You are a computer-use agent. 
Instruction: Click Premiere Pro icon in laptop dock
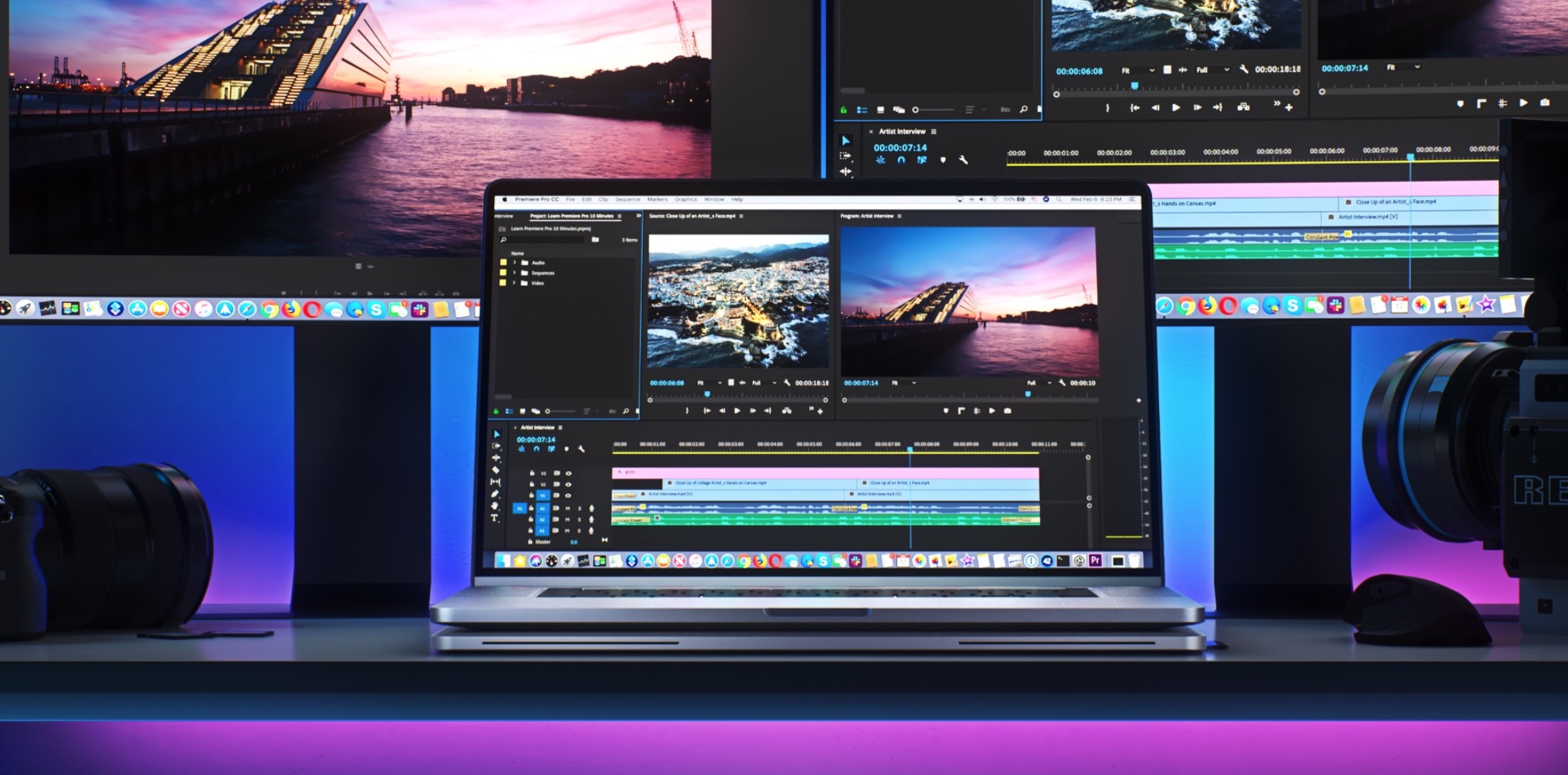tap(1095, 561)
